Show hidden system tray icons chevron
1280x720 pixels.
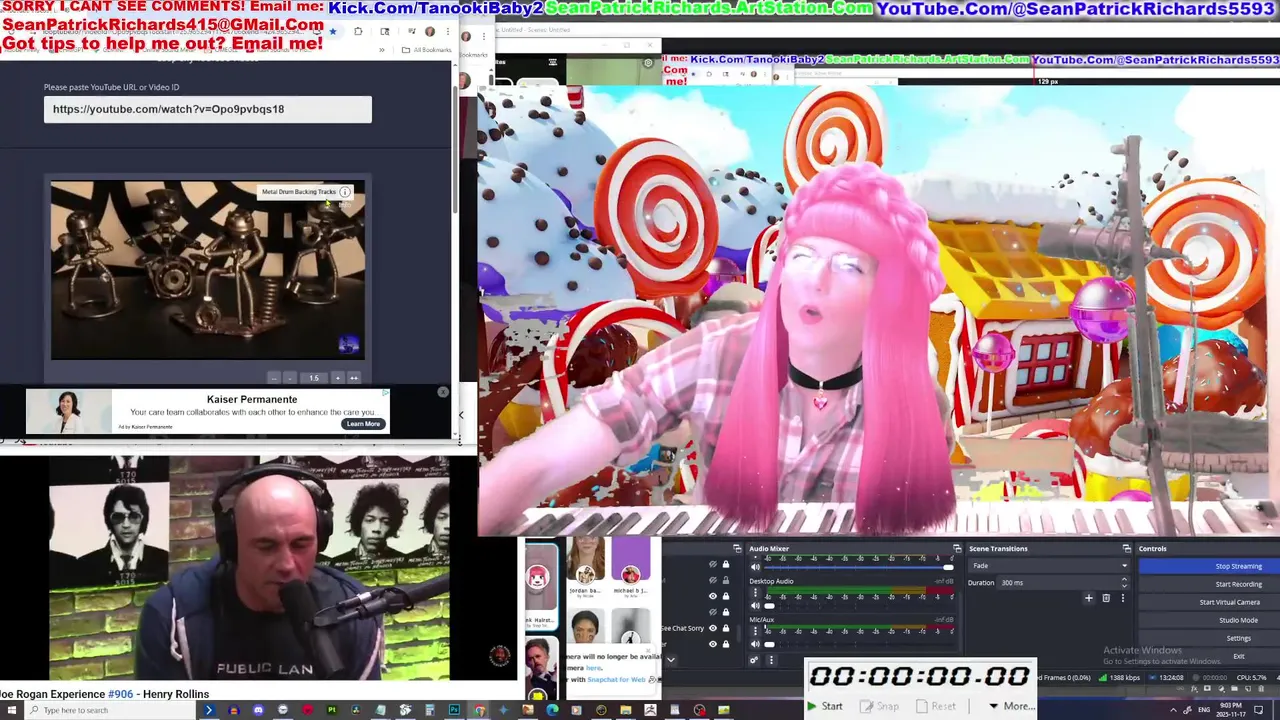[1173, 710]
